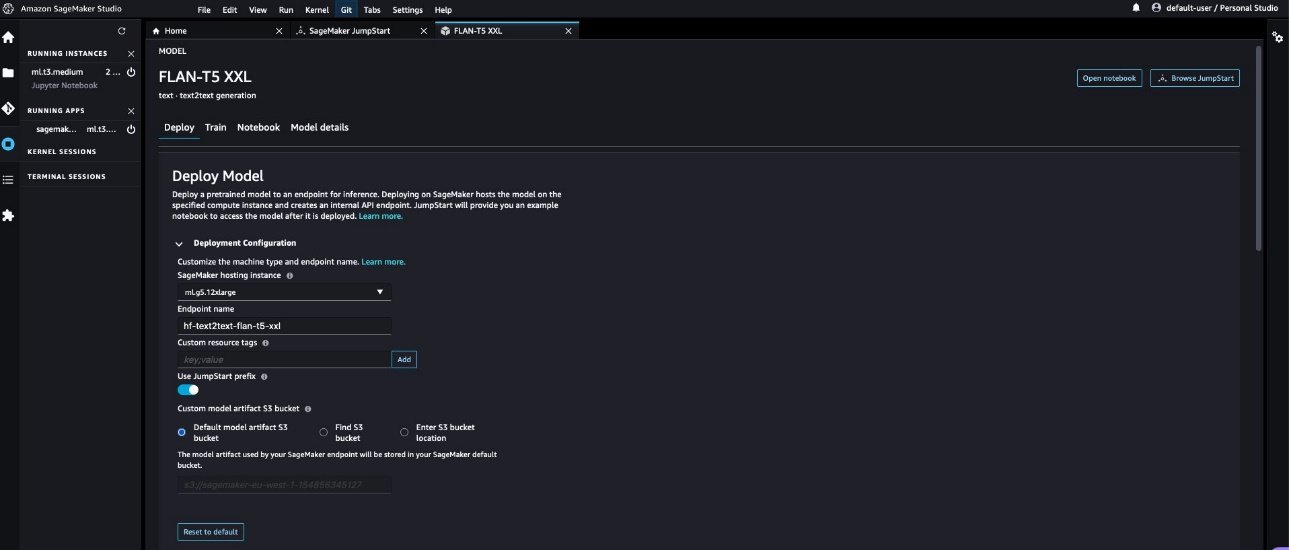The image size is (1289, 550).
Task: Toggle the Use JumpStart prefix switch
Action: [188, 390]
